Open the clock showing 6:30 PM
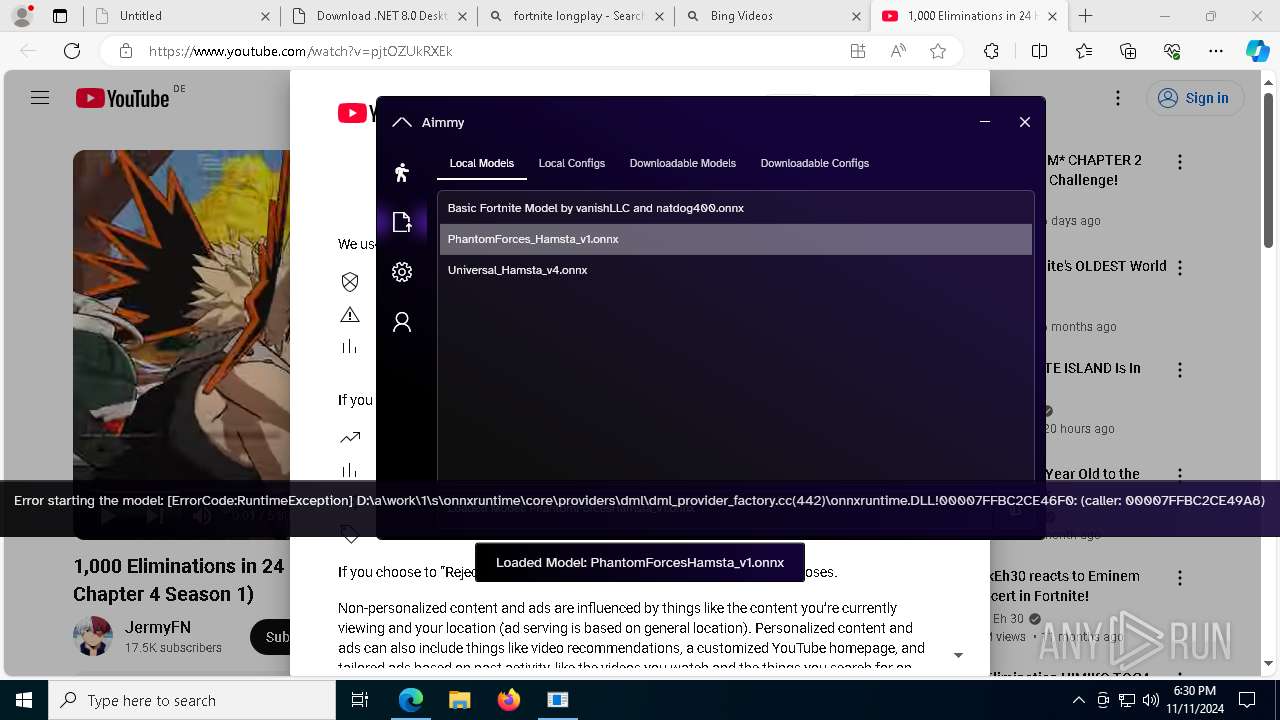This screenshot has height=720, width=1280. tap(1194, 700)
